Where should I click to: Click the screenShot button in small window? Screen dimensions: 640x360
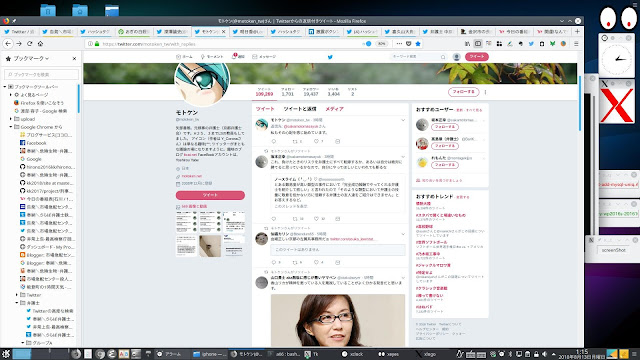[x=613, y=250]
